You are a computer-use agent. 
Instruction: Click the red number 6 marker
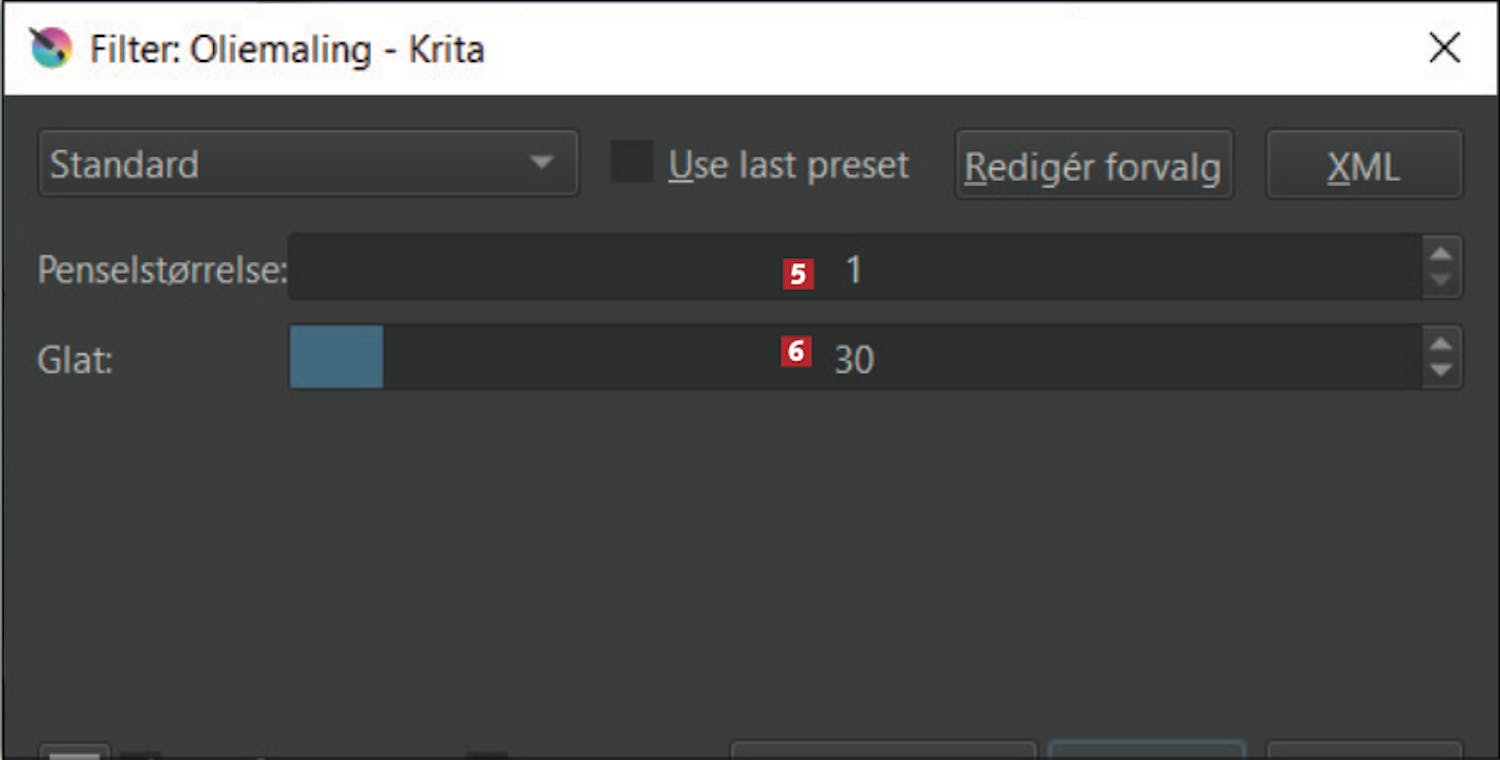tap(796, 351)
